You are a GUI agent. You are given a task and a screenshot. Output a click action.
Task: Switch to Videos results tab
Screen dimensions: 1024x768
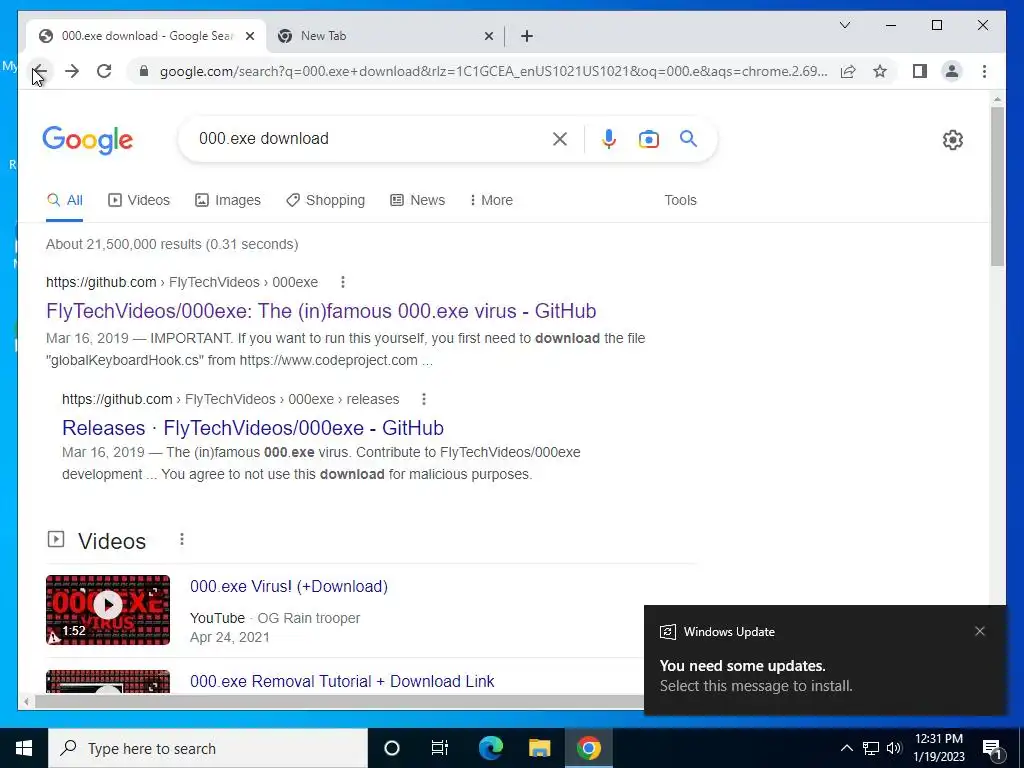[138, 200]
